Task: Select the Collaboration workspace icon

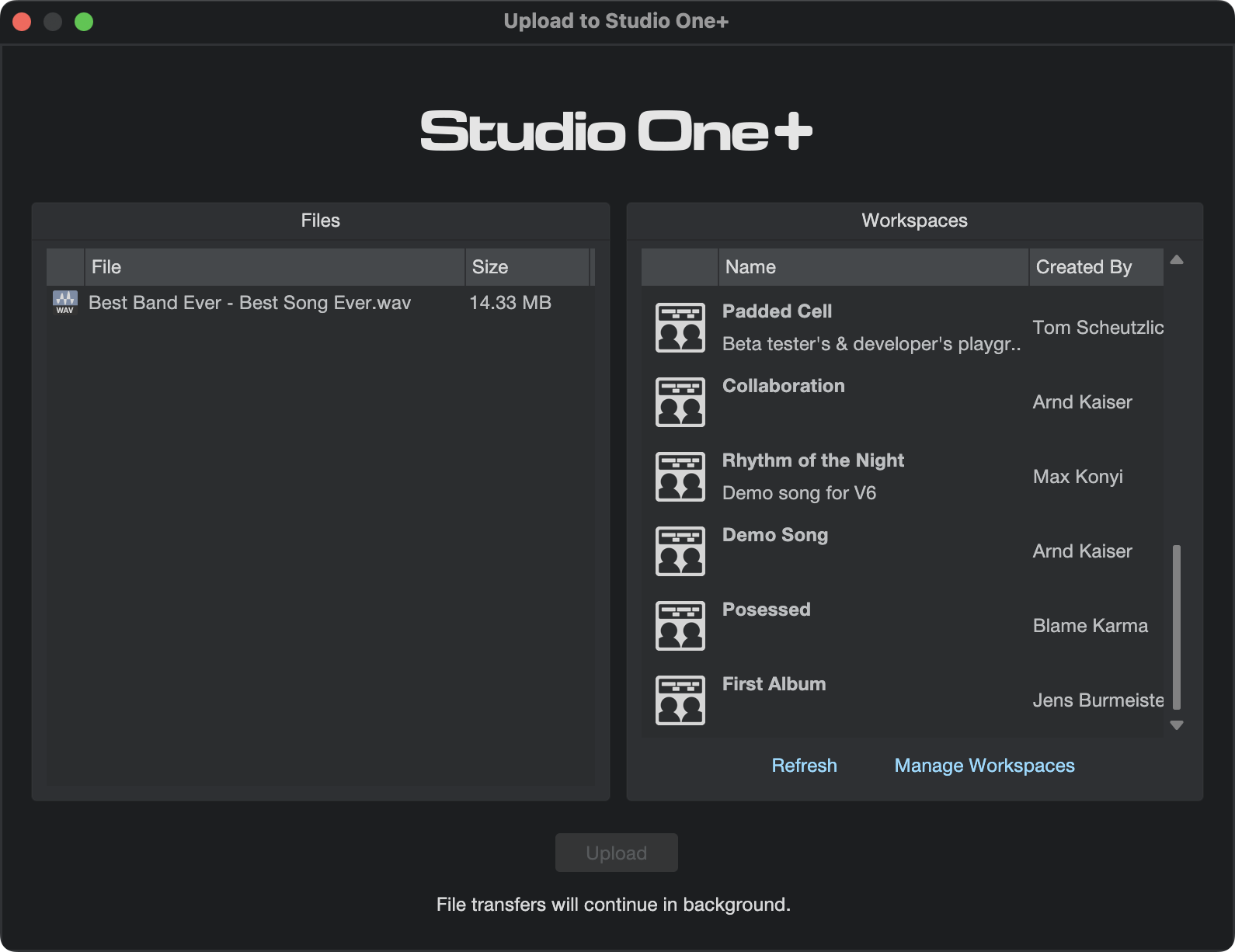Action: (x=680, y=402)
